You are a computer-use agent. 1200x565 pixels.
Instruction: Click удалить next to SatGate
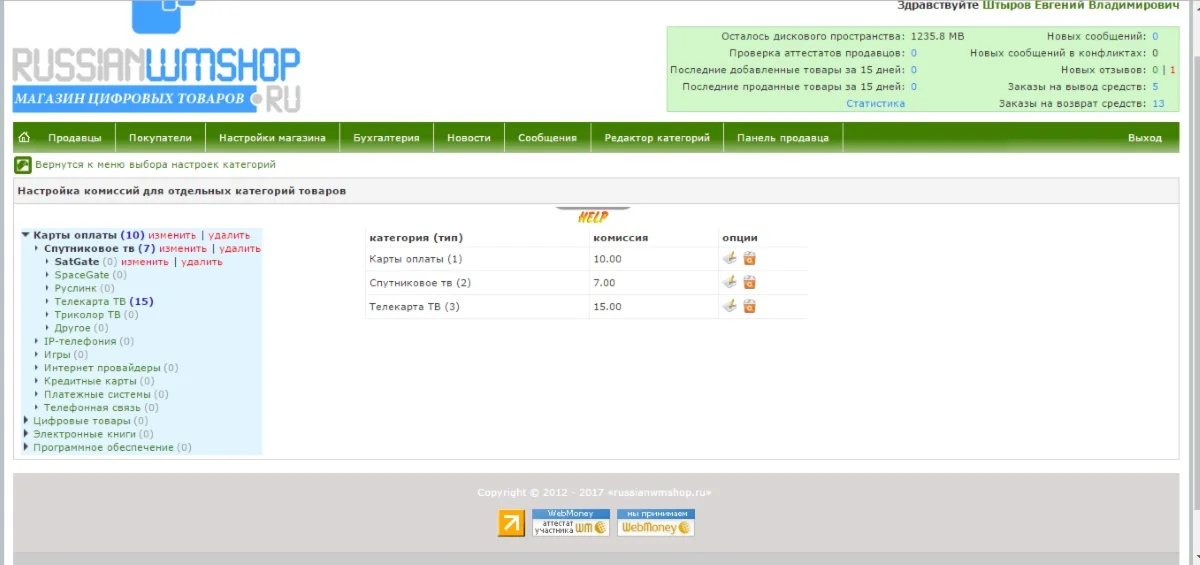click(202, 261)
